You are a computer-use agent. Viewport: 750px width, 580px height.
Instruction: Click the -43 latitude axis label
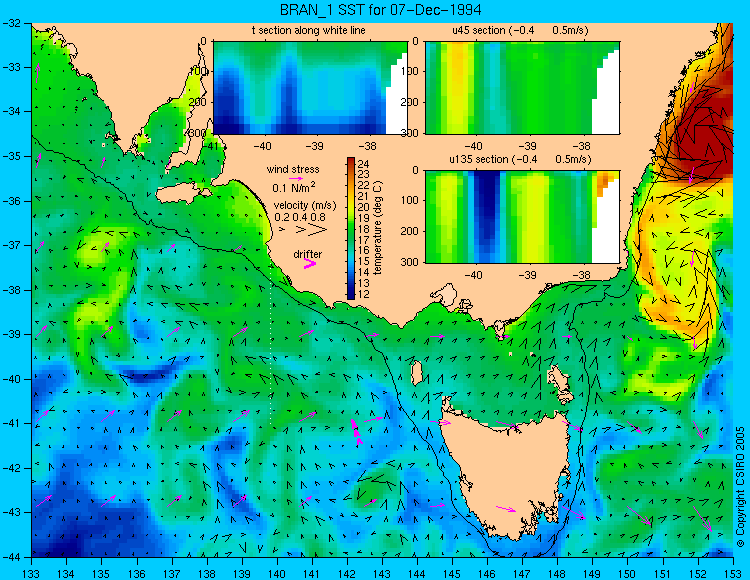coord(11,513)
